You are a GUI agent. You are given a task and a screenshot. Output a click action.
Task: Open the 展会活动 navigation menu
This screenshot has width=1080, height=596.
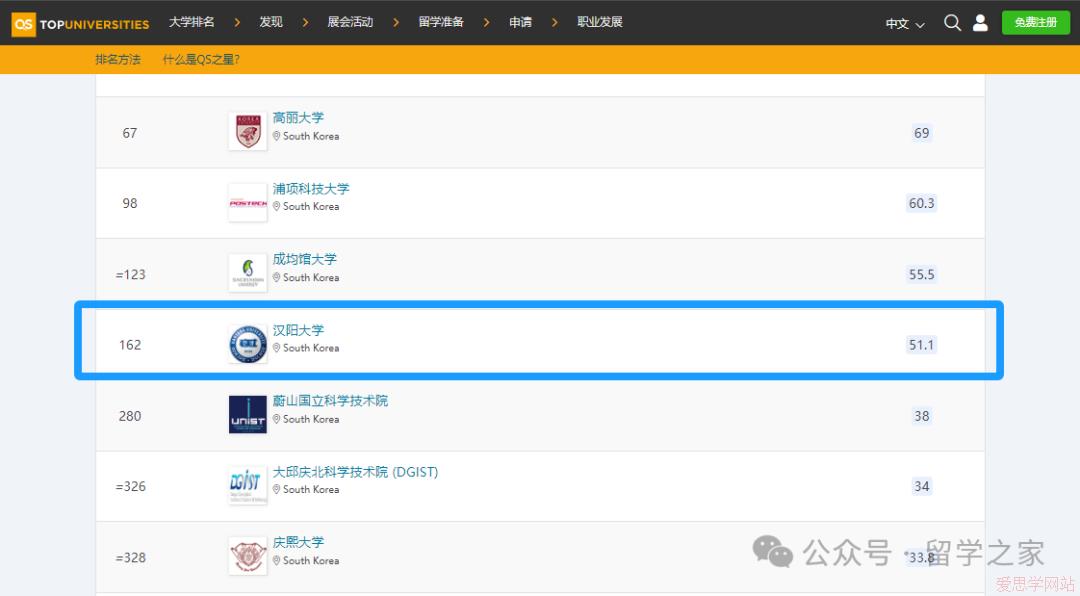pos(350,22)
